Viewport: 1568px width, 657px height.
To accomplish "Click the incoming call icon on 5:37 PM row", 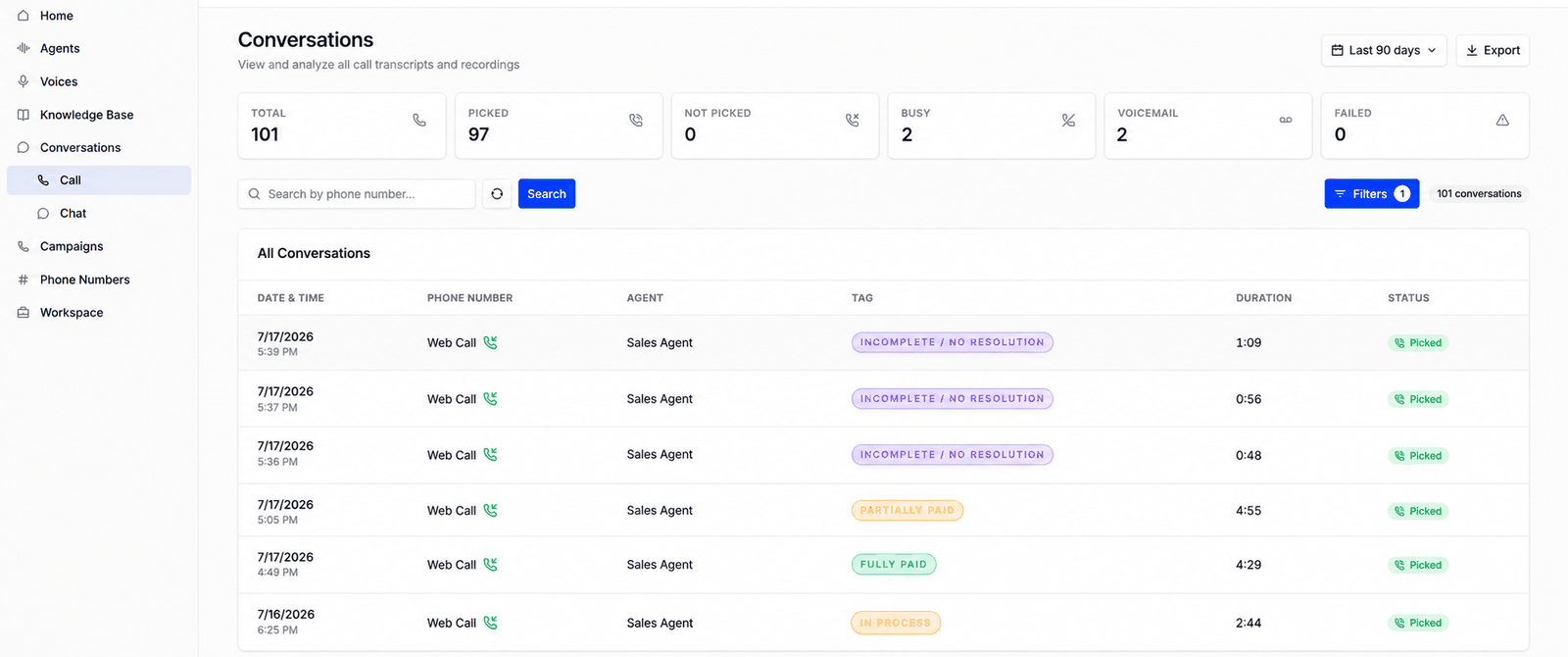I will pyautogui.click(x=491, y=398).
